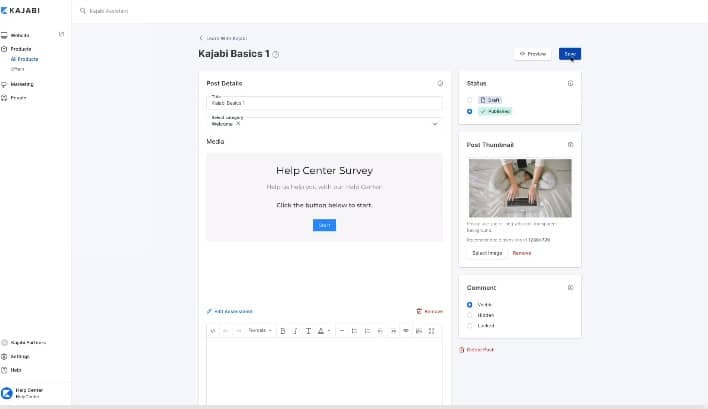This screenshot has width=708, height=409.
Task: Focus the Kajabi Assistant search field
Action: tap(109, 11)
